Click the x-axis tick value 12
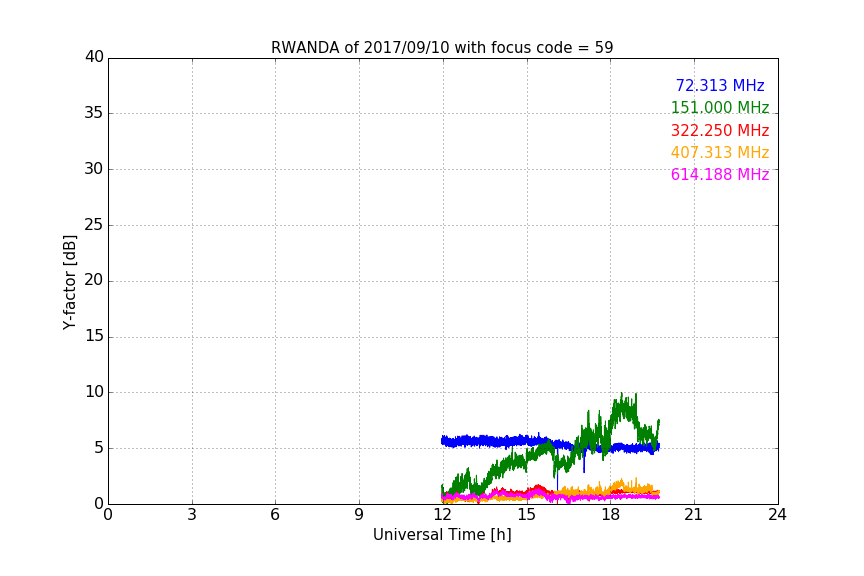Image resolution: width=864 pixels, height=576 pixels. tap(442, 515)
